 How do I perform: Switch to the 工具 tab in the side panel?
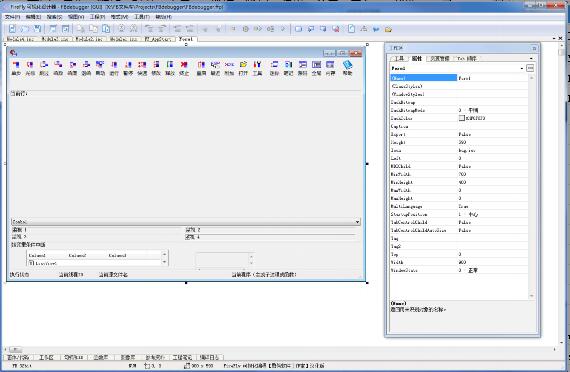[399, 58]
